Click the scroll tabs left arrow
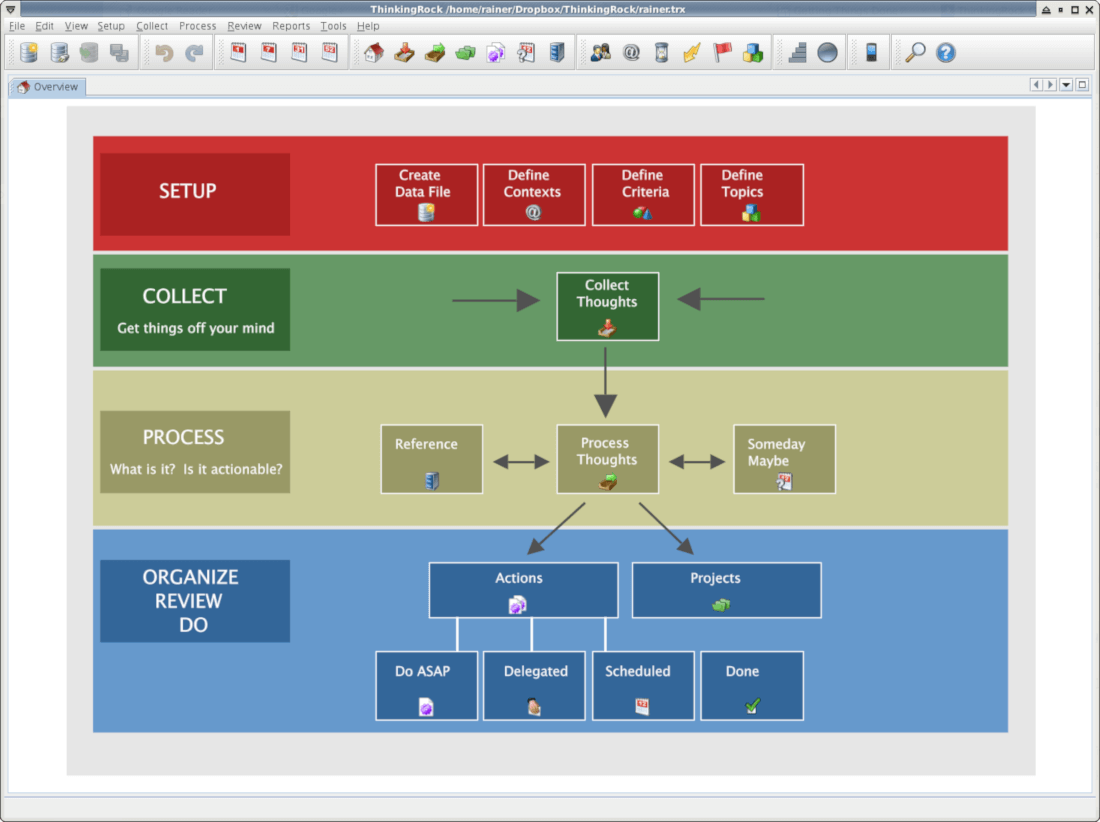The width and height of the screenshot is (1100, 822). pos(1036,85)
